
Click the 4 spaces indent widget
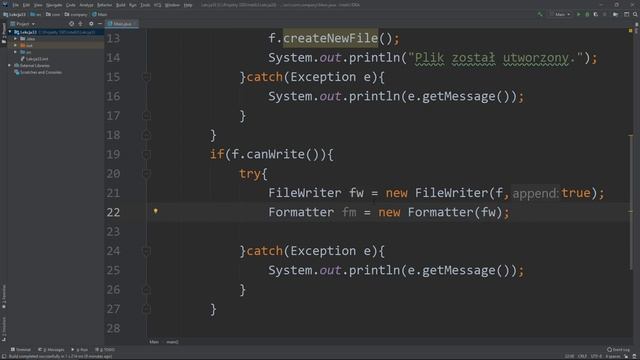(x=613, y=357)
